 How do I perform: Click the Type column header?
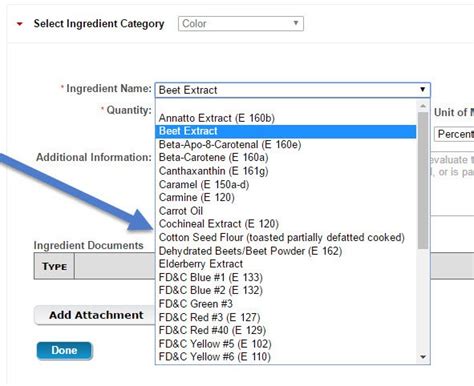tap(54, 266)
